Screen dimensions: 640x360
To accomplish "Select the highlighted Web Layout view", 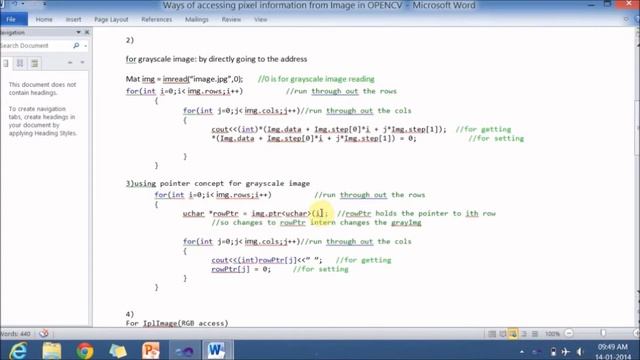I will click(x=513, y=334).
